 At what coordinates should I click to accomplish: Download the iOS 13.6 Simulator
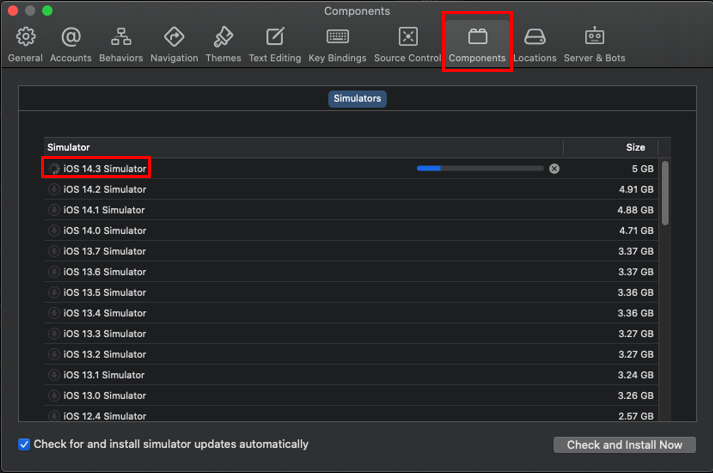click(54, 272)
